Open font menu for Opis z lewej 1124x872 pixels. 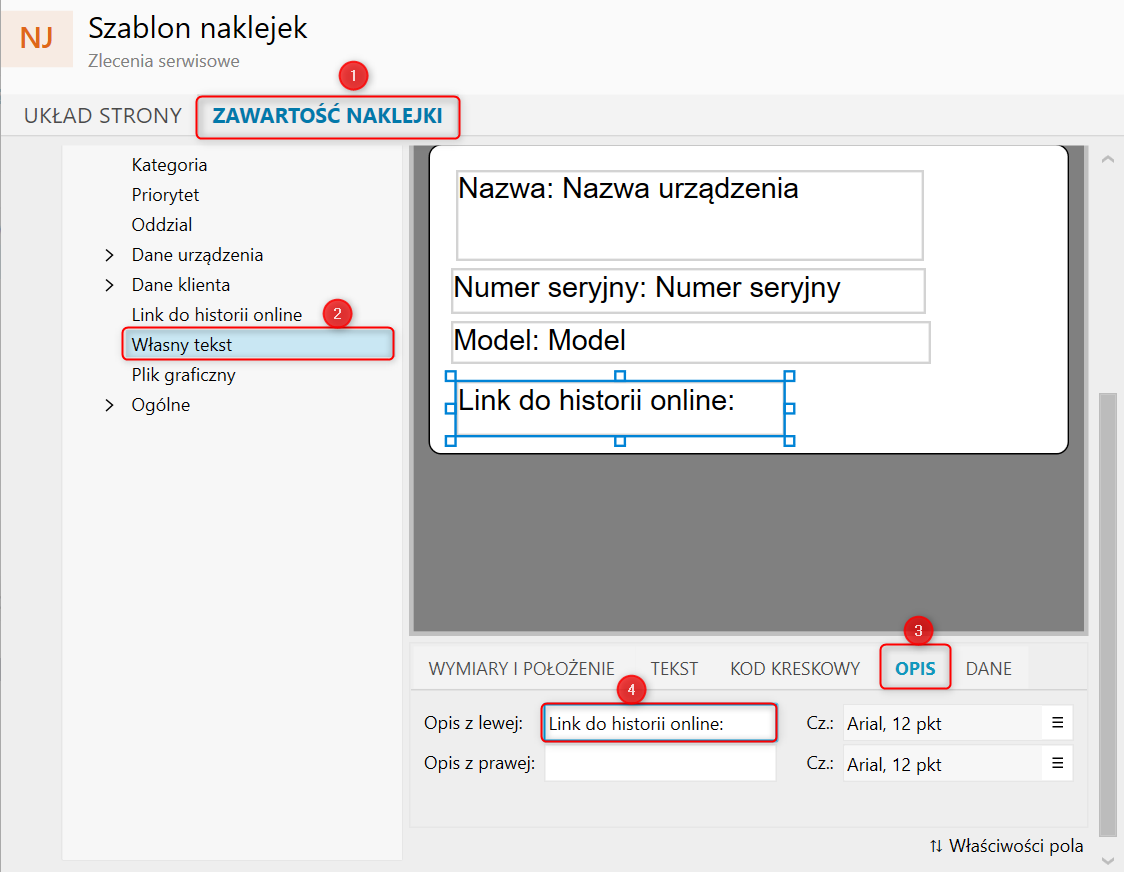1057,723
